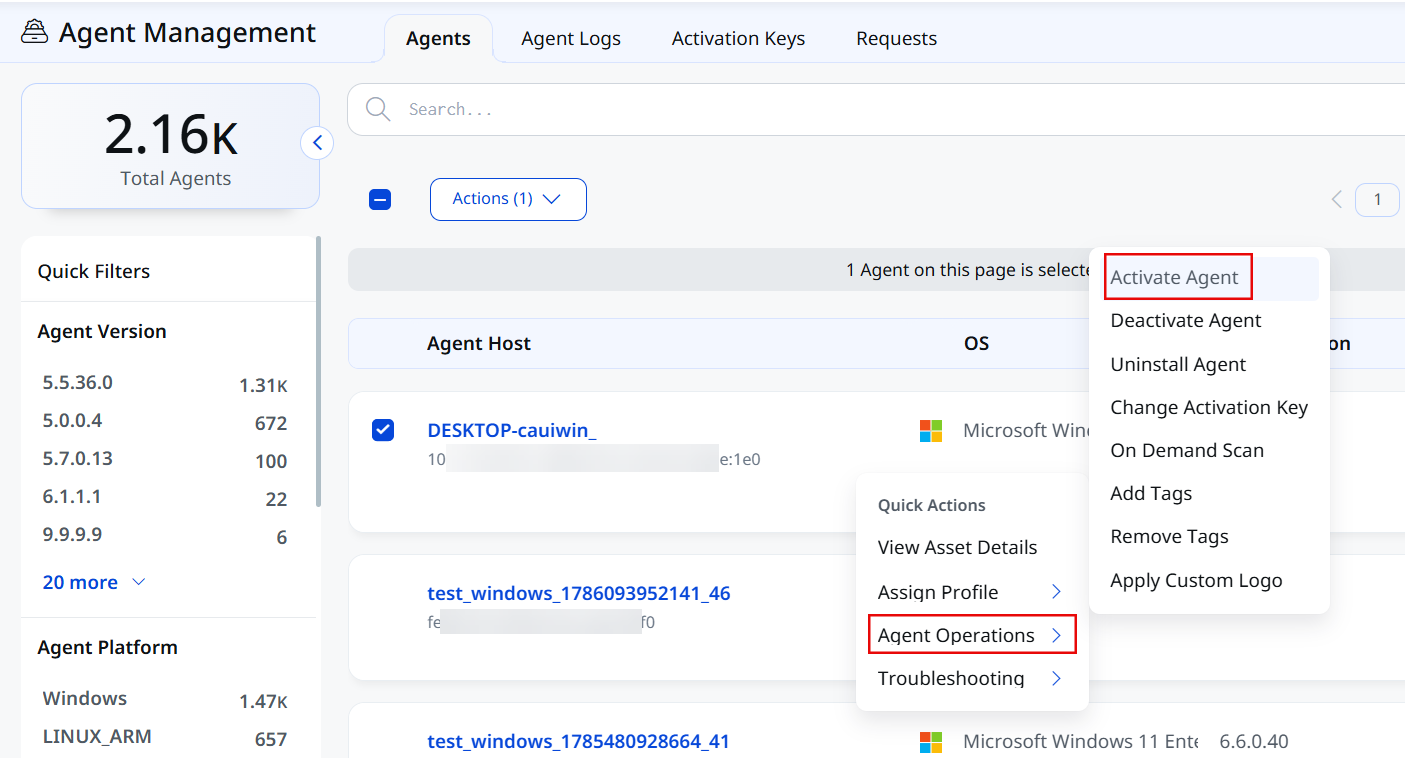Screen dimensions: 1405x758
Task: Open the test_windows_1786093952141_46 agent link
Action: tap(579, 593)
